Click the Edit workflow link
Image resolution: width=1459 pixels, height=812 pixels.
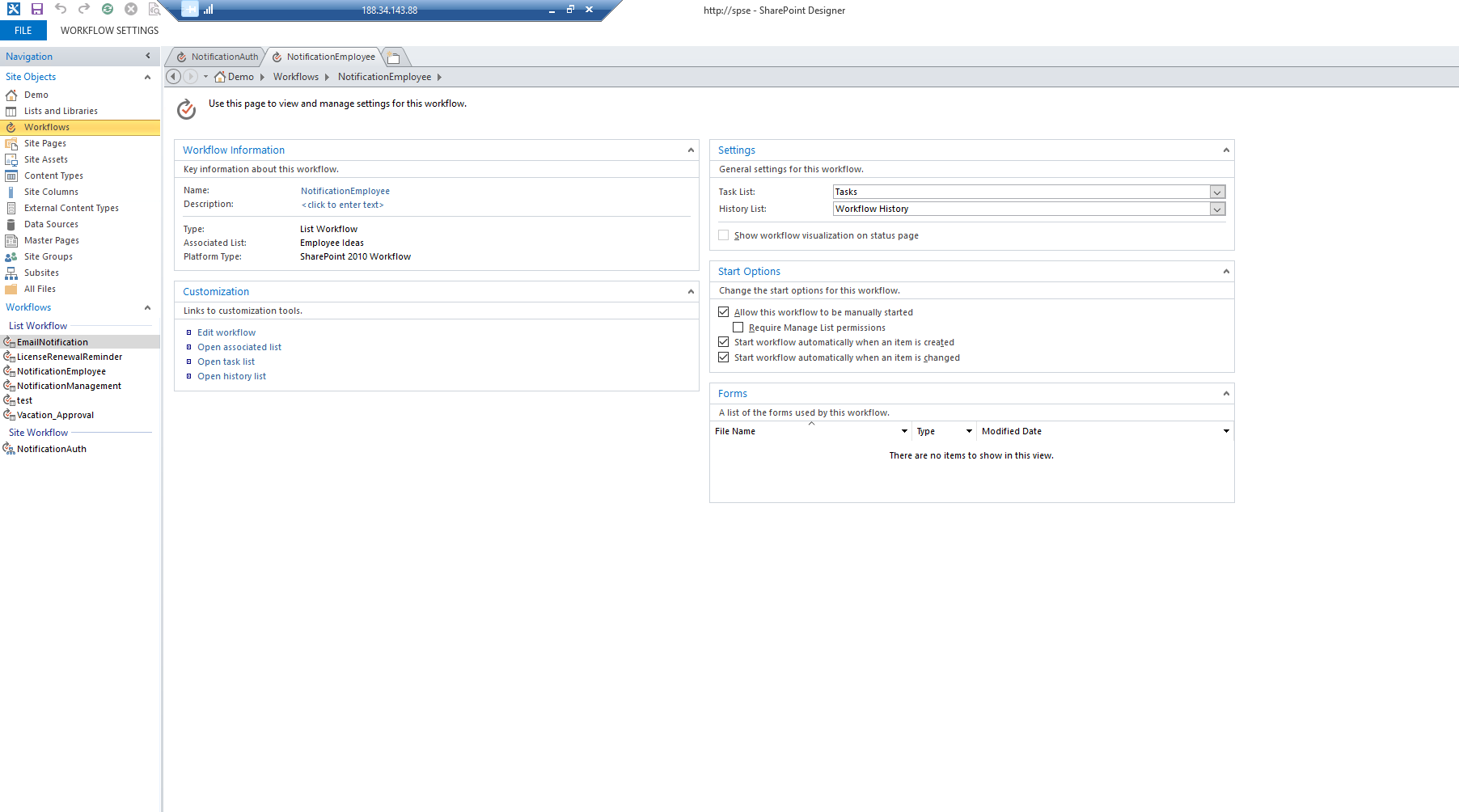pyautogui.click(x=226, y=332)
